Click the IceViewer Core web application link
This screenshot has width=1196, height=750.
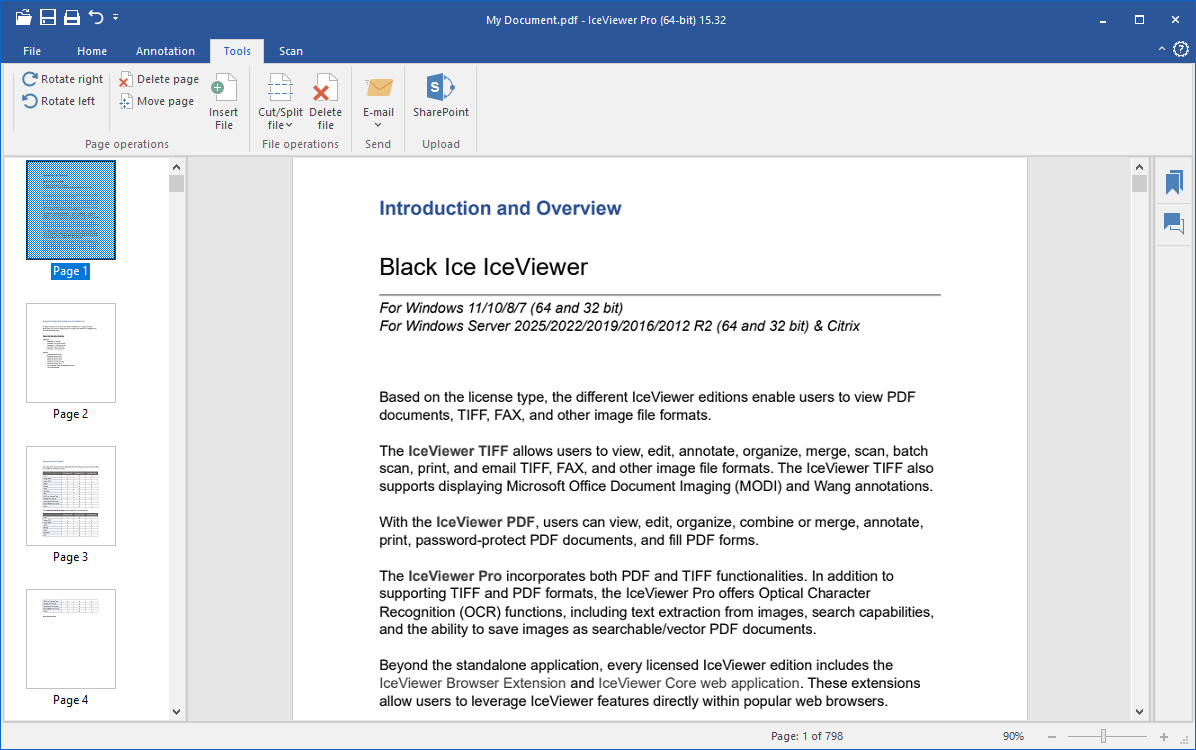[699, 683]
